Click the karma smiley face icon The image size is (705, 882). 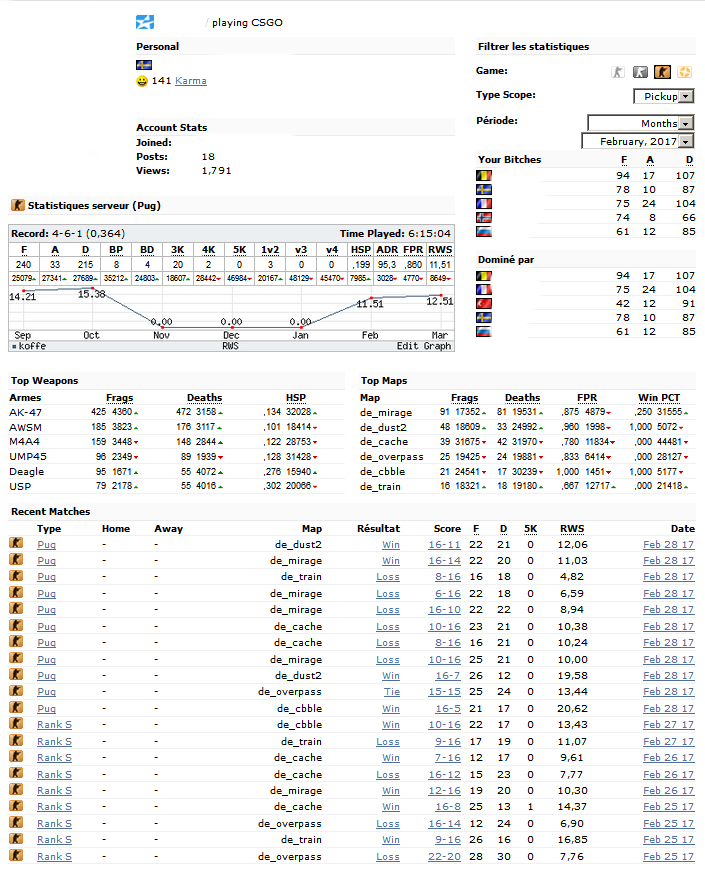pos(142,81)
